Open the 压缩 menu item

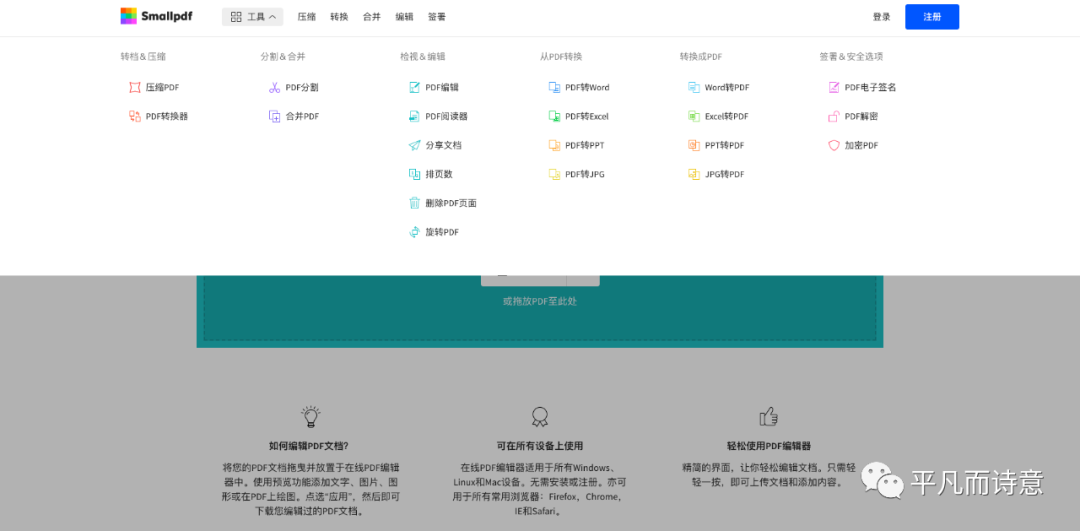tap(306, 17)
